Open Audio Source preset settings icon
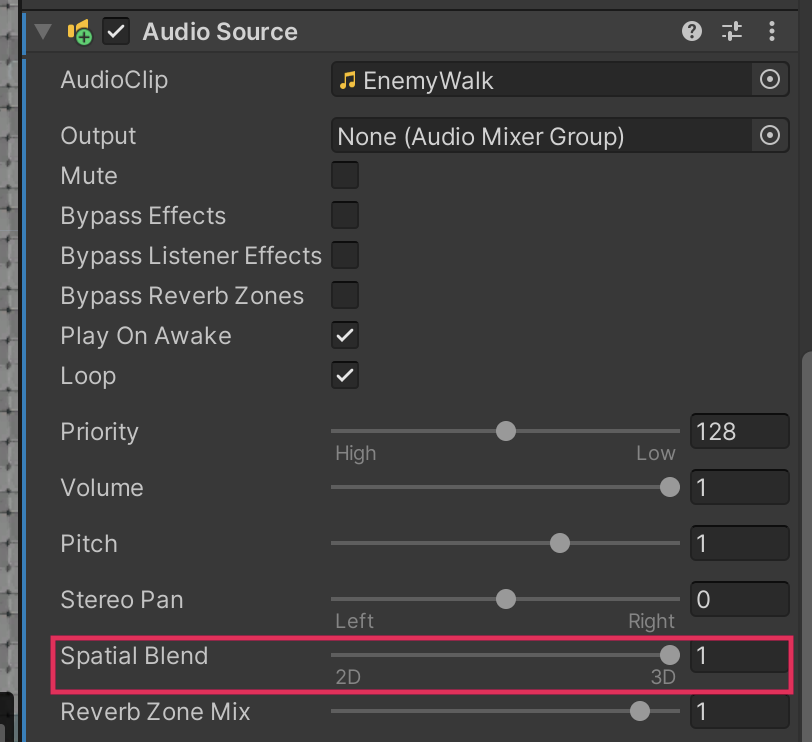This screenshot has width=812, height=742. point(732,31)
